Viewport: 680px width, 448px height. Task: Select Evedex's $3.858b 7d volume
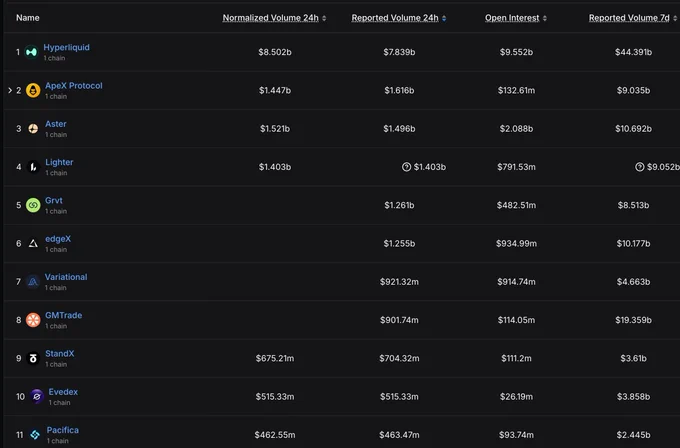(634, 396)
